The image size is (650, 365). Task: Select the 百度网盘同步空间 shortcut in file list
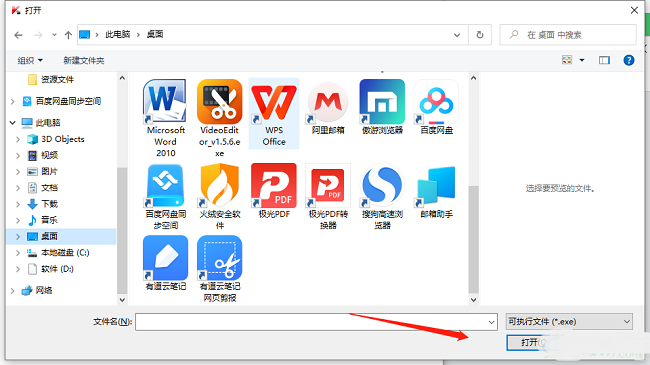coord(165,197)
